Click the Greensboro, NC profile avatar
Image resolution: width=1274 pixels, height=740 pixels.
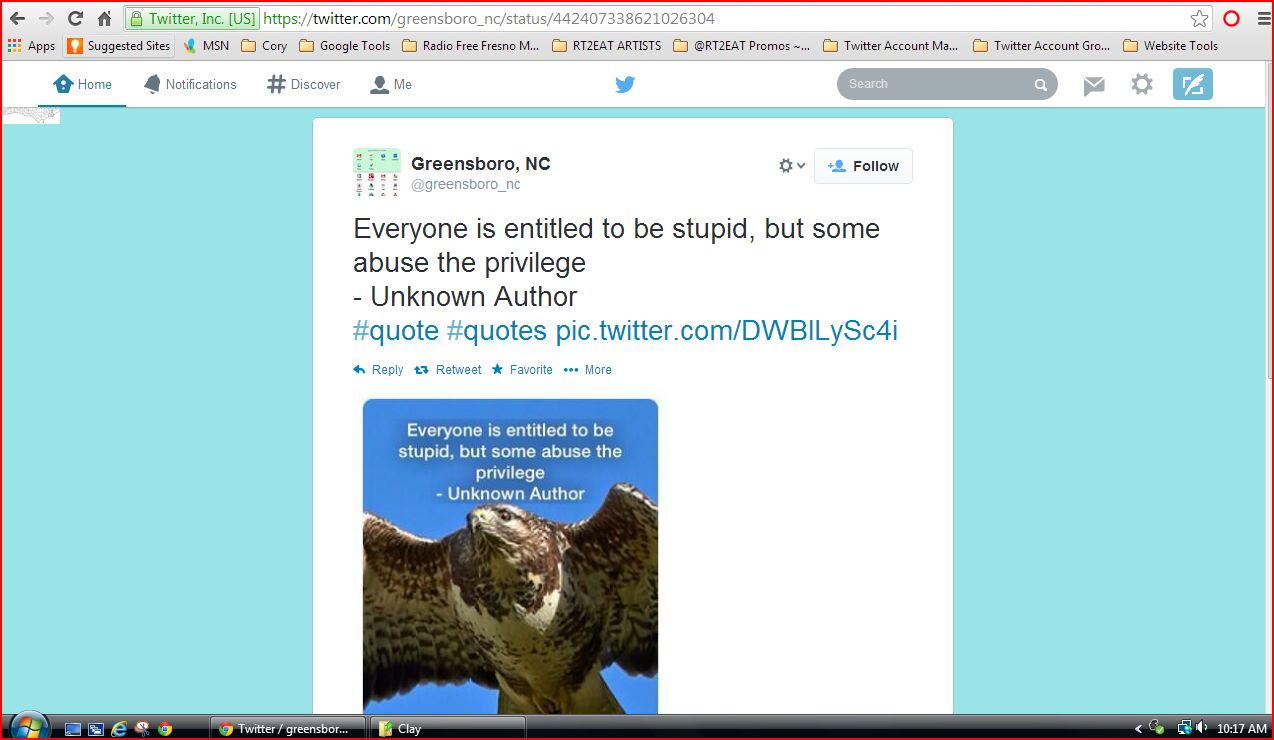[377, 172]
